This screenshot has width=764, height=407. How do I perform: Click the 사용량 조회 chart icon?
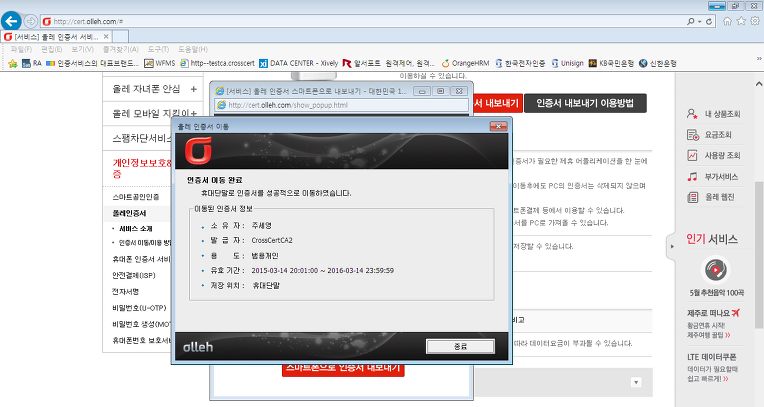point(692,155)
